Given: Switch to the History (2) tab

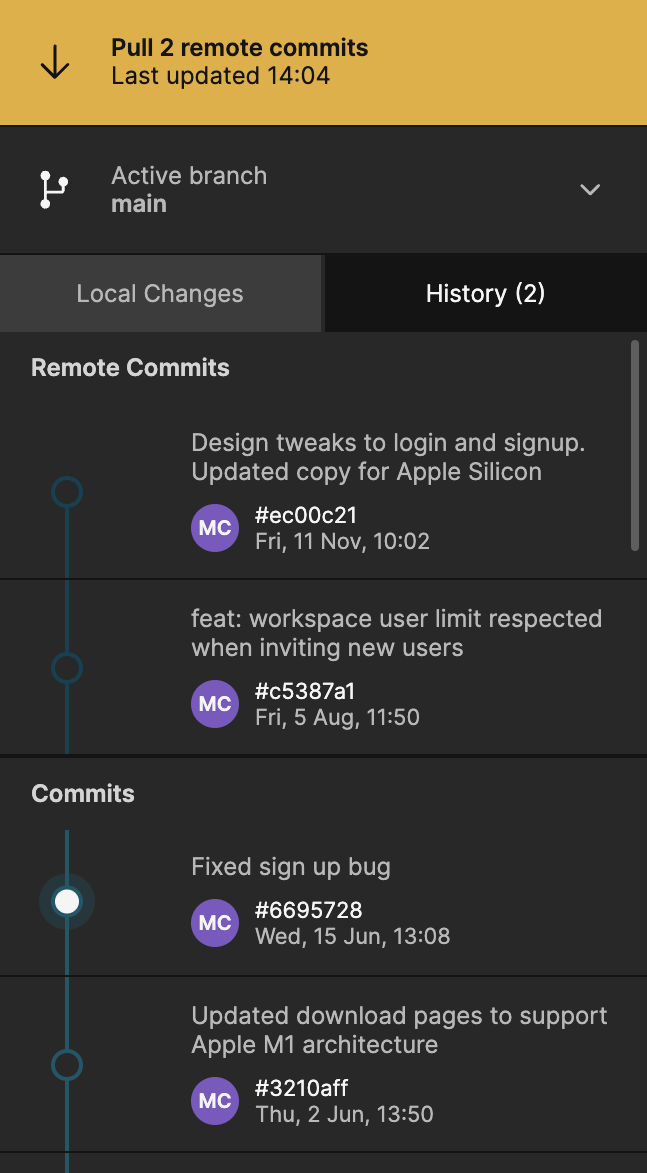Looking at the screenshot, I should (485, 294).
